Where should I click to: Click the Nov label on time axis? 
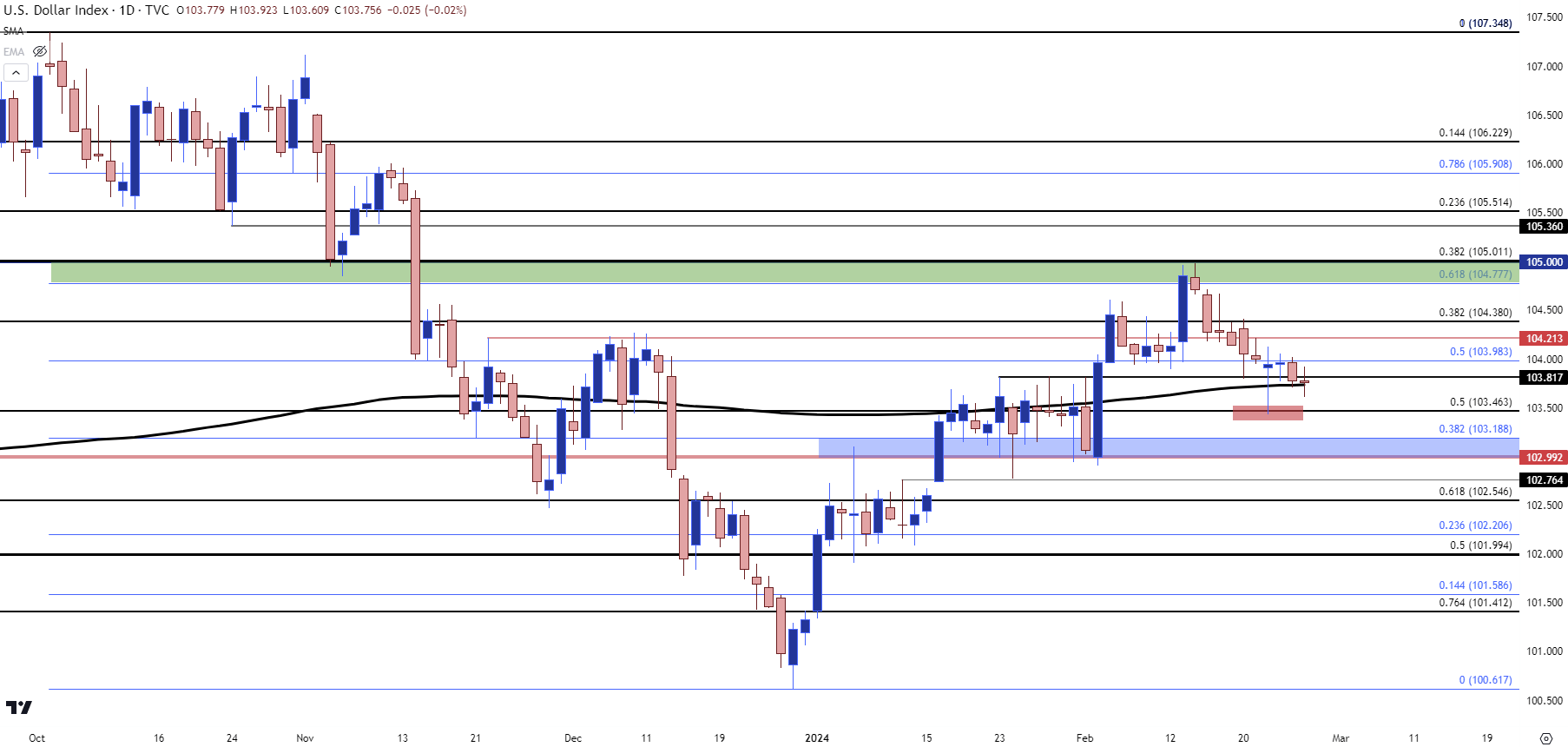[305, 738]
